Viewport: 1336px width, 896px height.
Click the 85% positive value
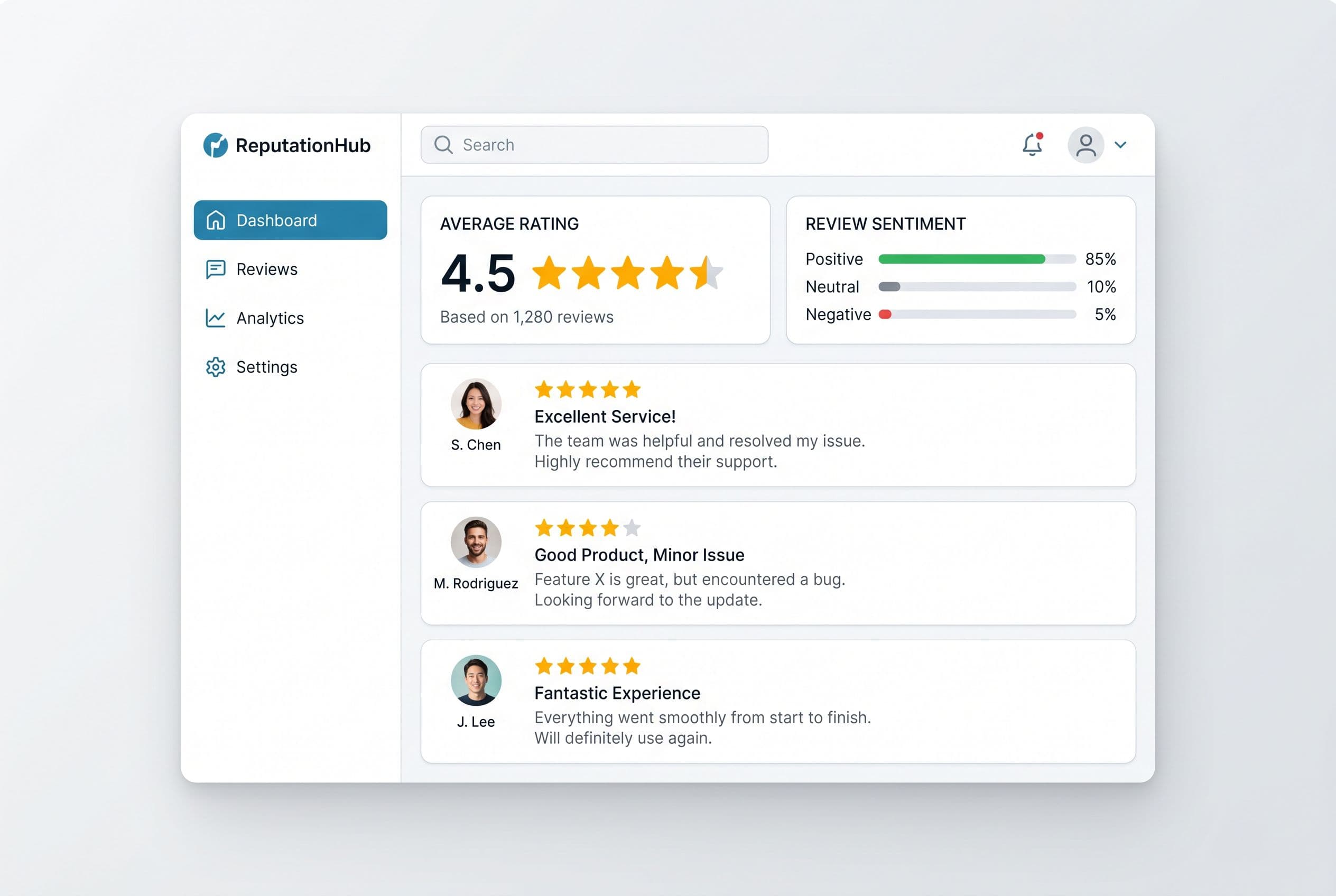pos(1100,259)
